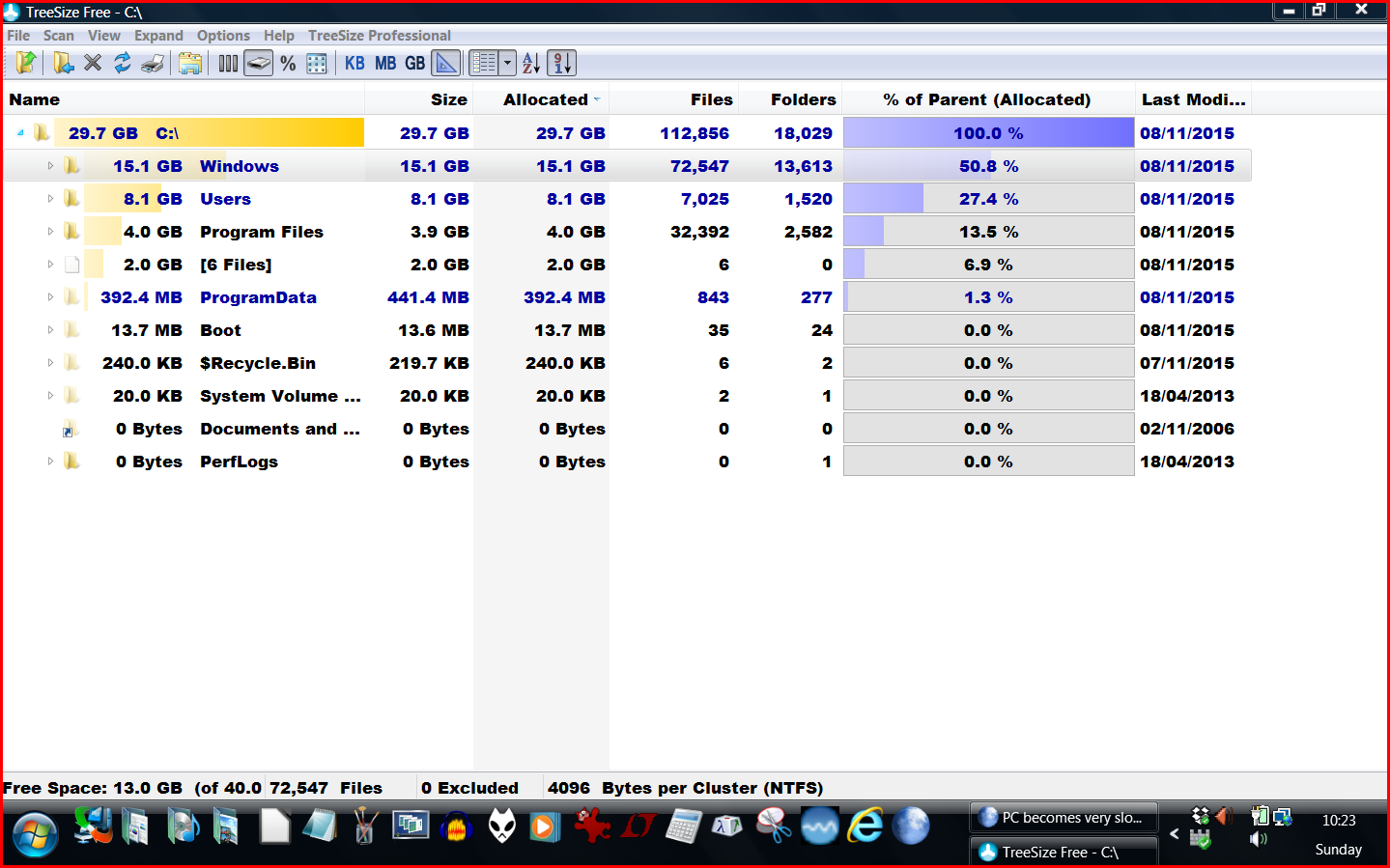Sort by the Size column header
The width and height of the screenshot is (1390, 868).
[419, 99]
